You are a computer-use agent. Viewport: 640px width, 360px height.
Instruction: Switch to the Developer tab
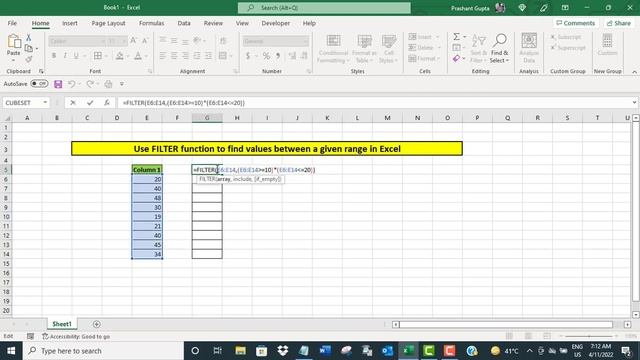pos(276,23)
